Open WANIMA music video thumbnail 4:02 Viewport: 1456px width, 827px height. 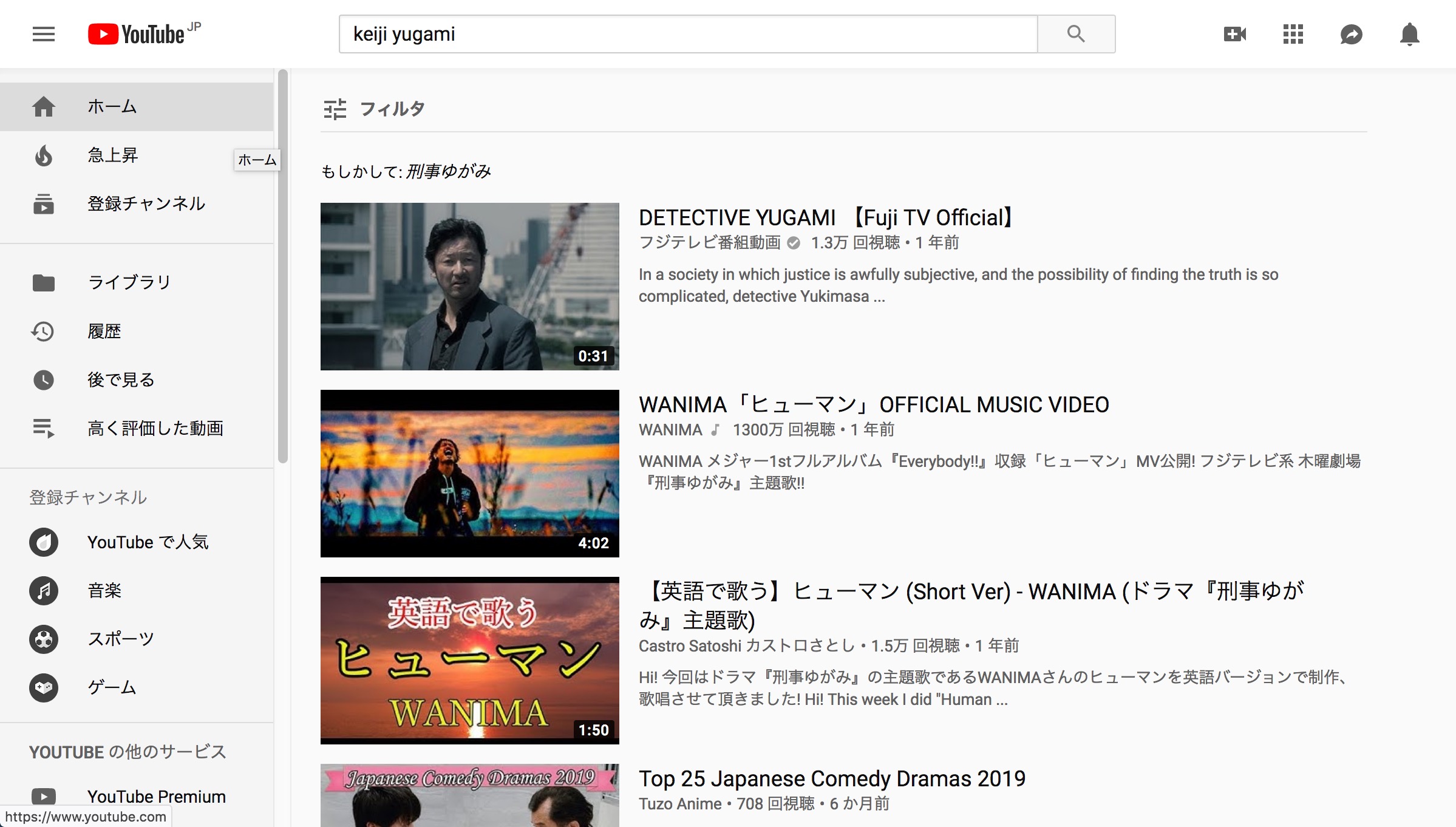[x=470, y=474]
